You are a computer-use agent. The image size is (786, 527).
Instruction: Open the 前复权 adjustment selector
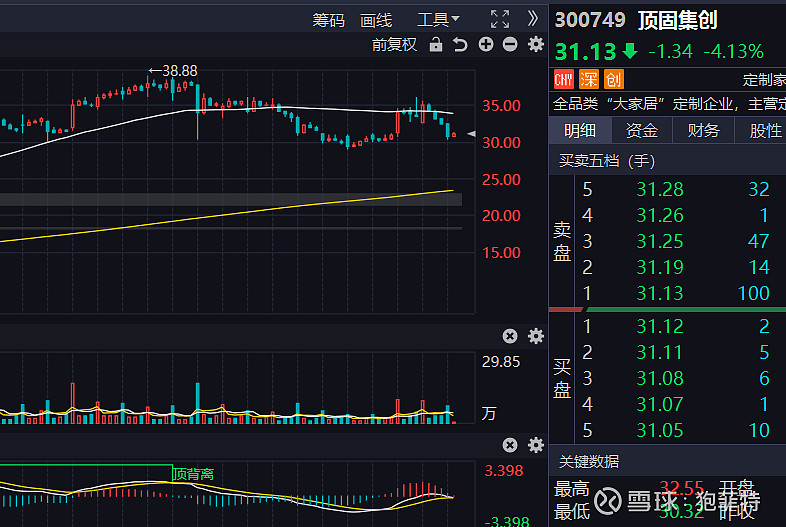(394, 44)
